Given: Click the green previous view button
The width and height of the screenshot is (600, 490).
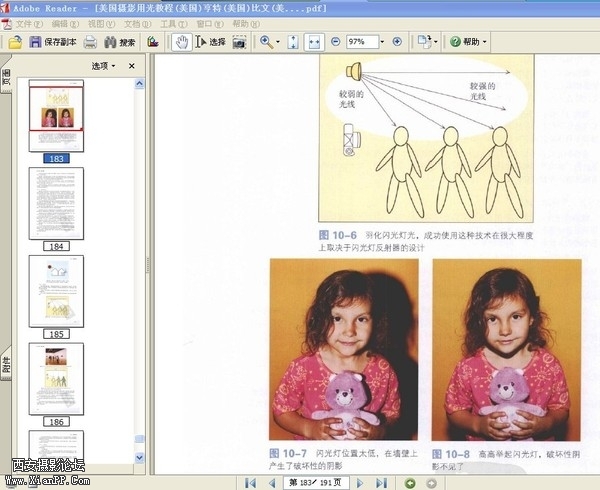Looking at the screenshot, I should (411, 483).
